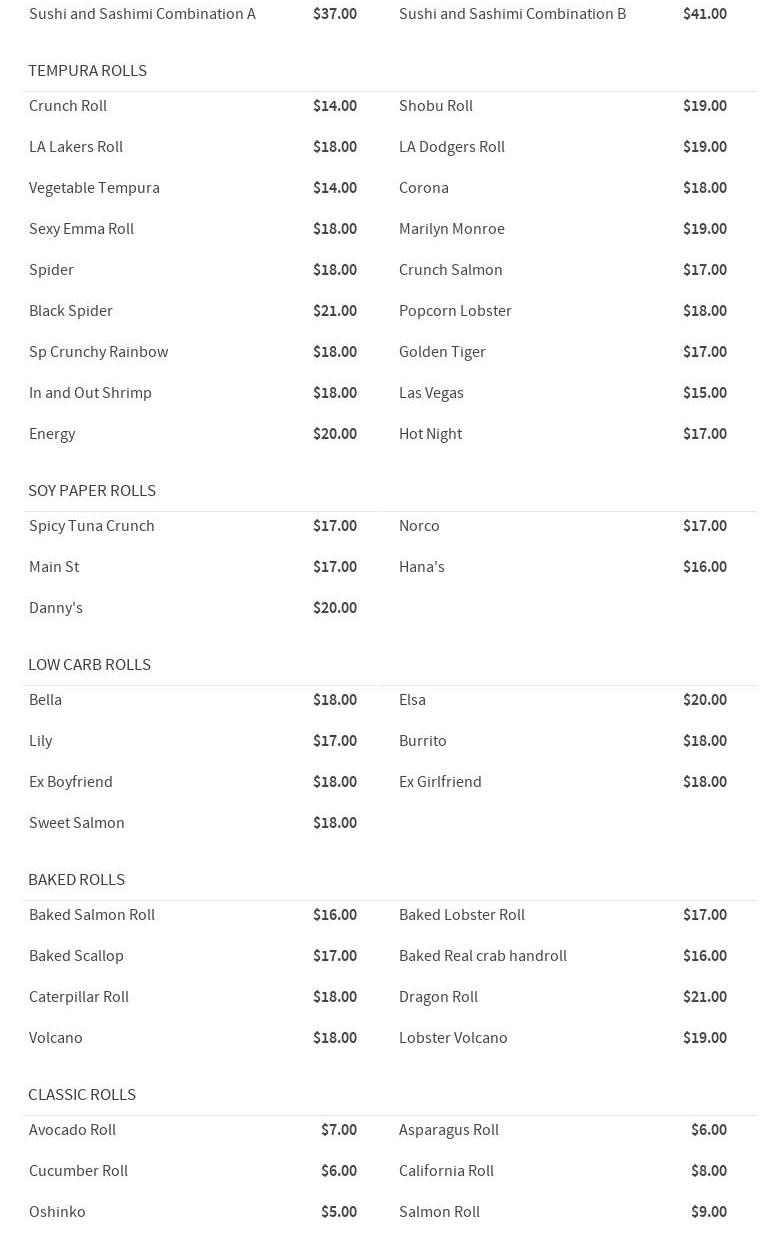Image resolution: width=770 pixels, height=1238 pixels.
Task: Click the Lobster Volcano roll
Action: (453, 1038)
